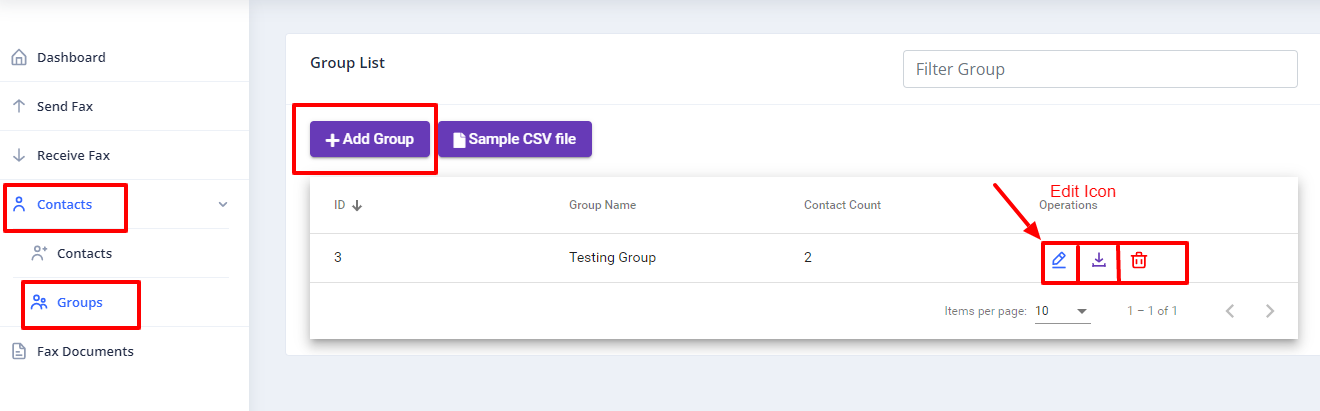The width and height of the screenshot is (1320, 411).
Task: Click the Groups people icon
Action: pyautogui.click(x=39, y=302)
